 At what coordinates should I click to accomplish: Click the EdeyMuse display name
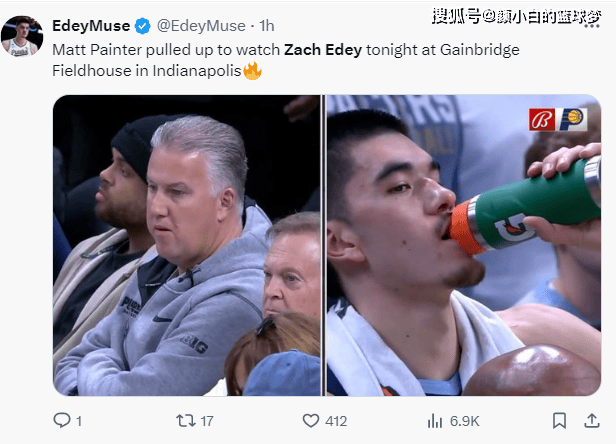coord(91,26)
